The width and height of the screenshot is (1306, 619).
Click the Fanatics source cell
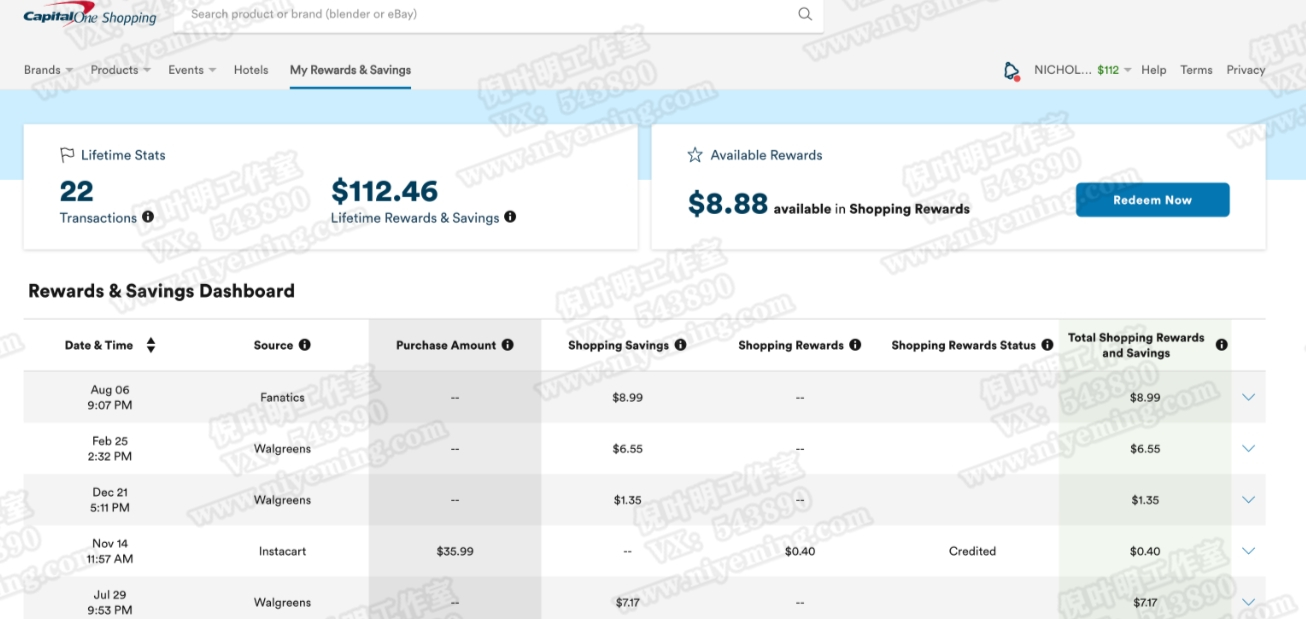(x=283, y=397)
